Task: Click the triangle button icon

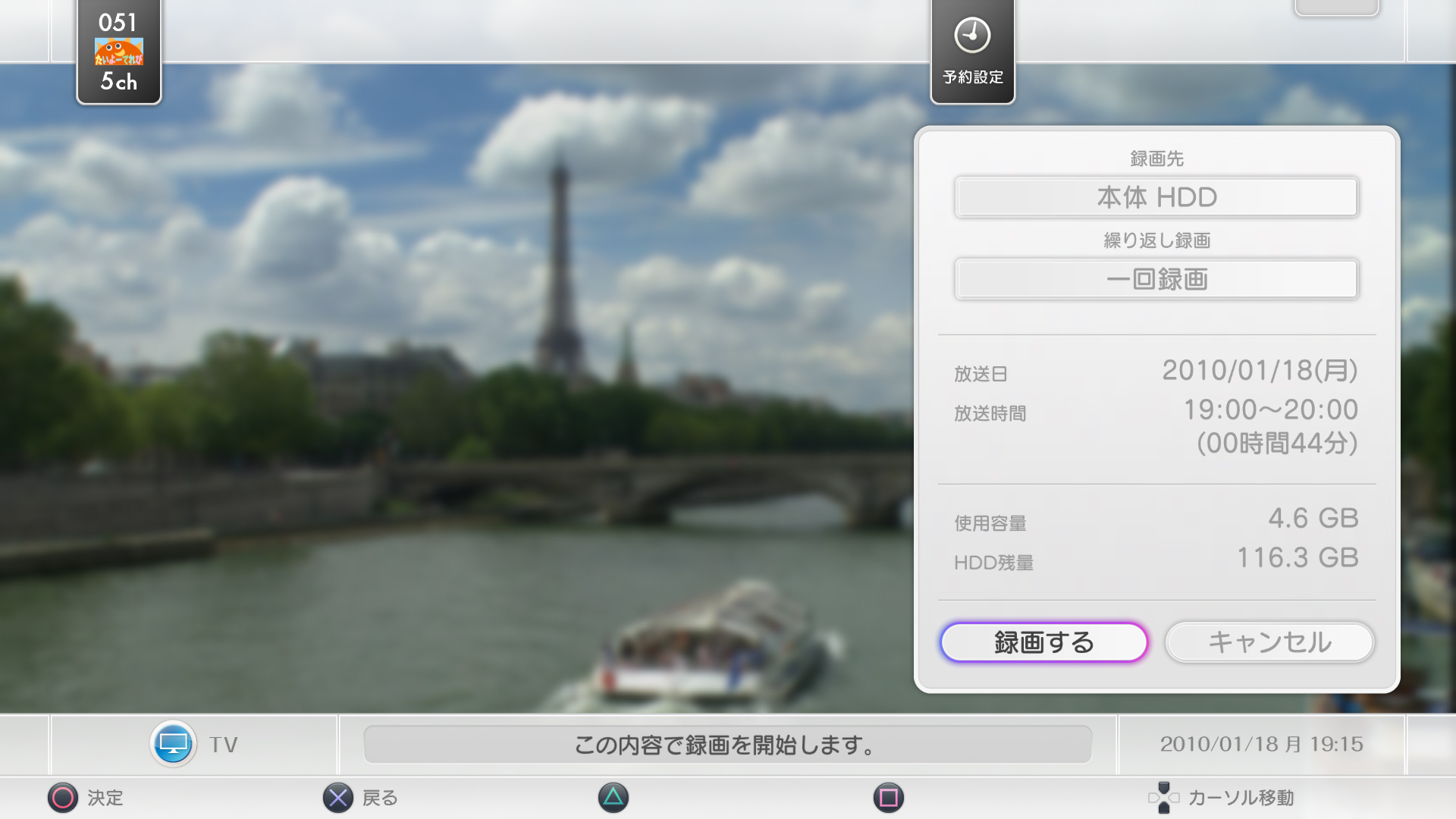Action: pyautogui.click(x=613, y=797)
